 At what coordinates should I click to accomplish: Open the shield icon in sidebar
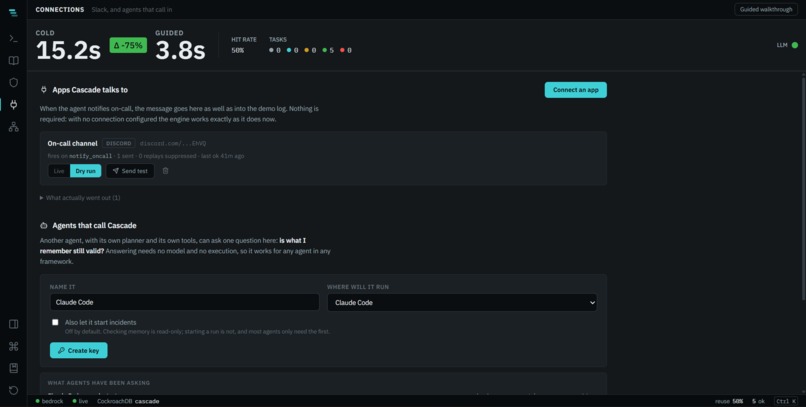13,83
